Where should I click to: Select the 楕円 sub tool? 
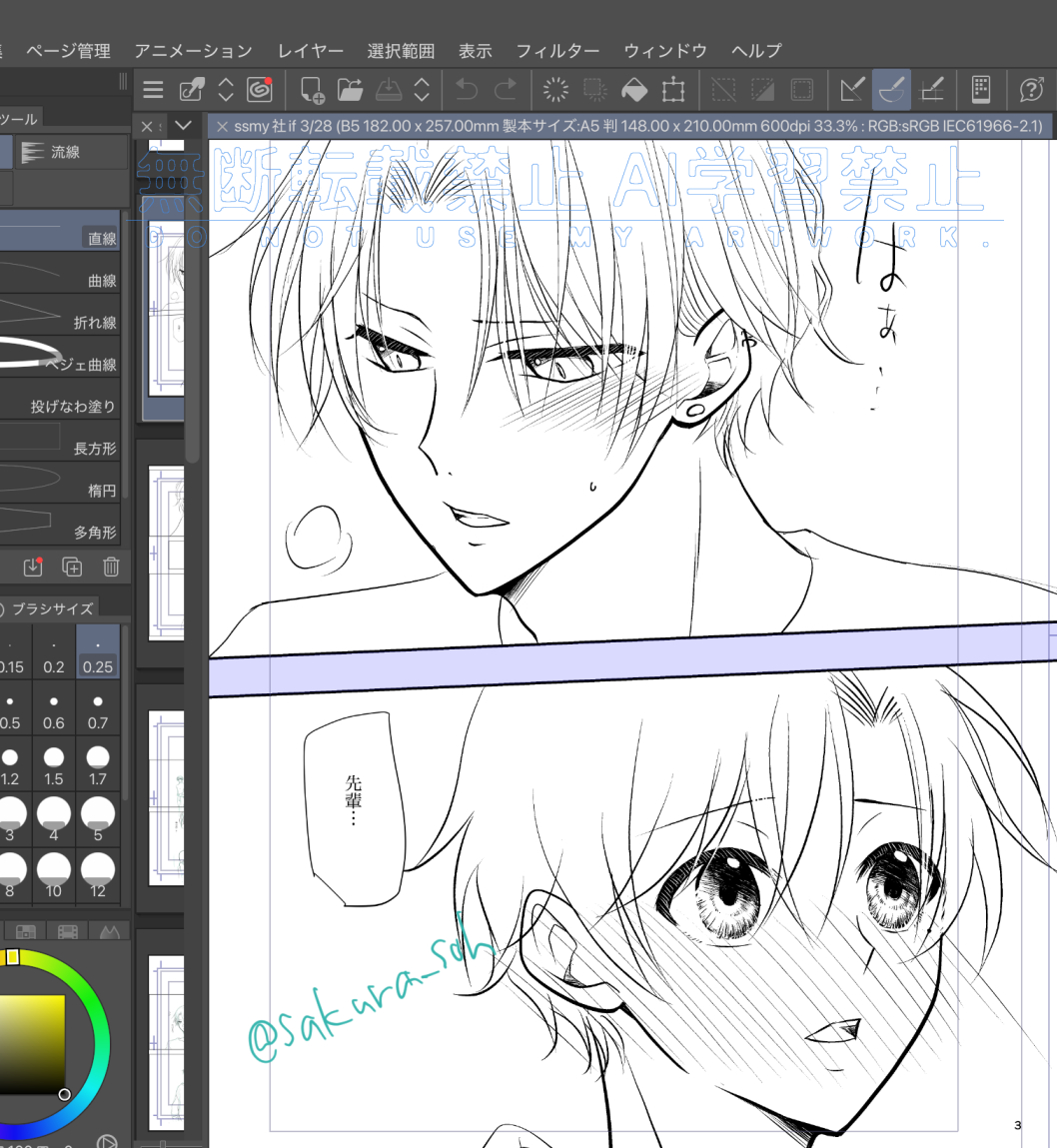(x=60, y=483)
